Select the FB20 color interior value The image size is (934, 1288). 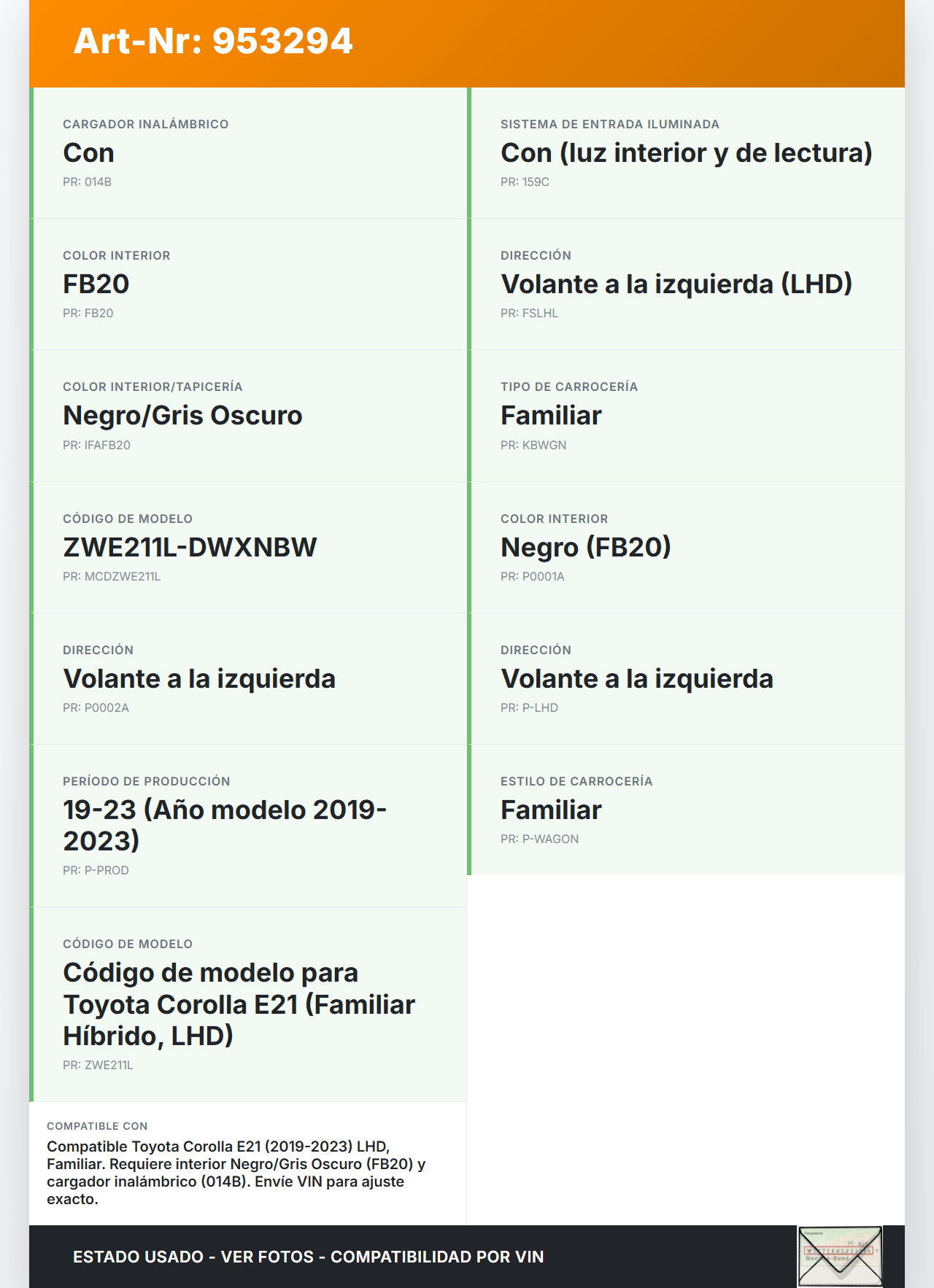(x=96, y=284)
